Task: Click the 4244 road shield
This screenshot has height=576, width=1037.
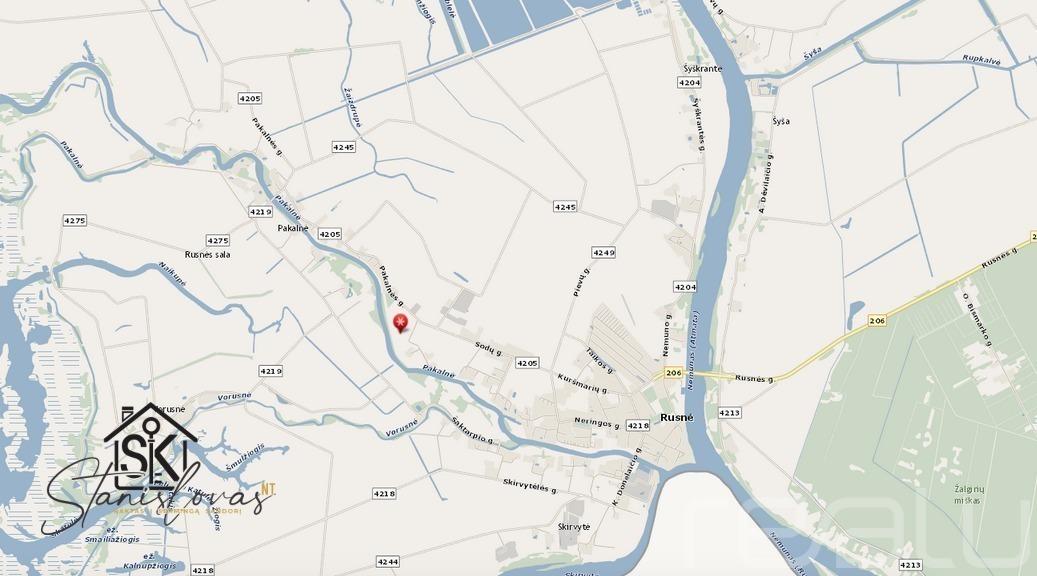Action: pos(388,561)
